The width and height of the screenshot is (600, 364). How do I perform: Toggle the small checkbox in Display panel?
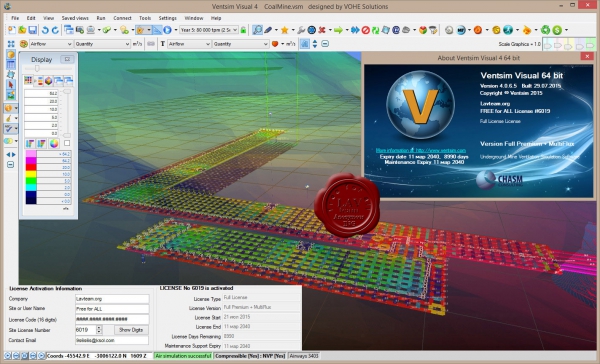(x=67, y=143)
